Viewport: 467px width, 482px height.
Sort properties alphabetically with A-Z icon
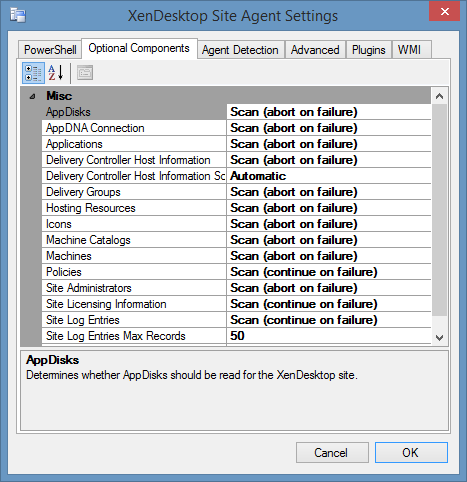[56, 73]
